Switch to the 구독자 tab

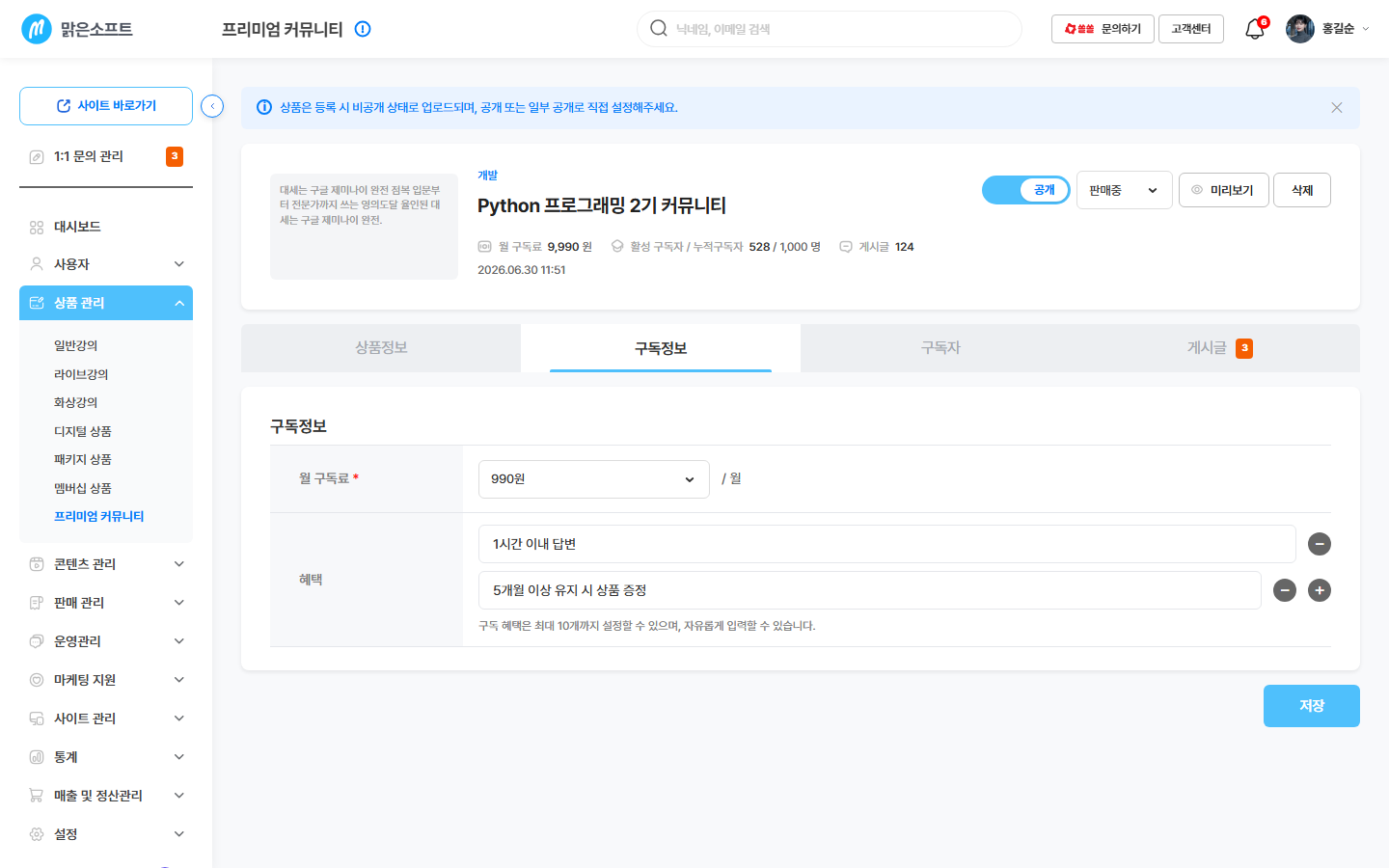[940, 348]
